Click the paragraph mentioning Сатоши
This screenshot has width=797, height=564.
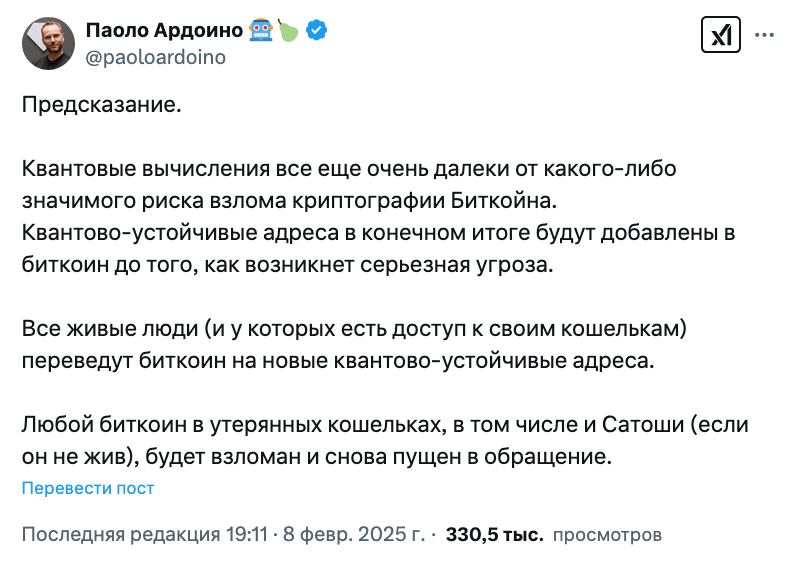coord(385,441)
